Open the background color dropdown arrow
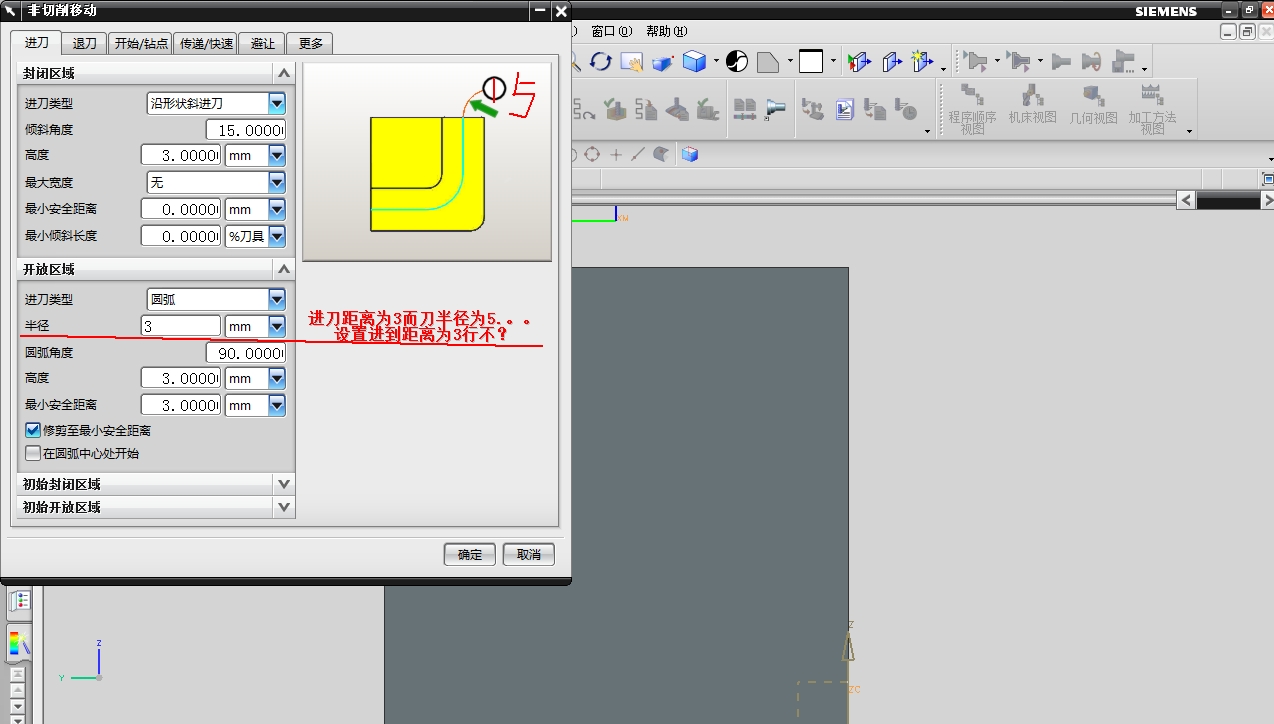Viewport: 1274px width, 724px height. (x=833, y=62)
